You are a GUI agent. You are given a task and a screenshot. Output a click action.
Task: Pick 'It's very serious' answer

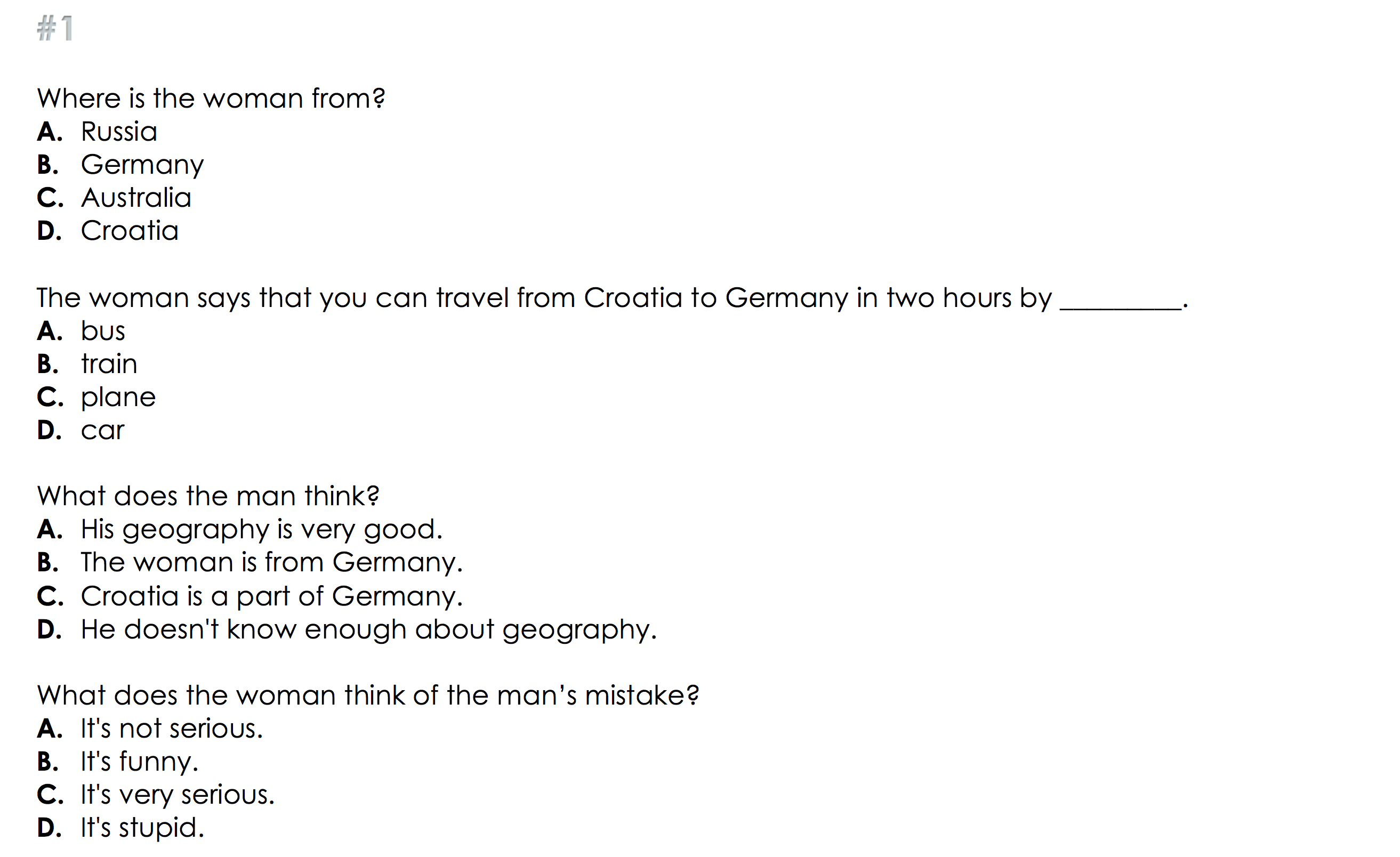(x=178, y=795)
